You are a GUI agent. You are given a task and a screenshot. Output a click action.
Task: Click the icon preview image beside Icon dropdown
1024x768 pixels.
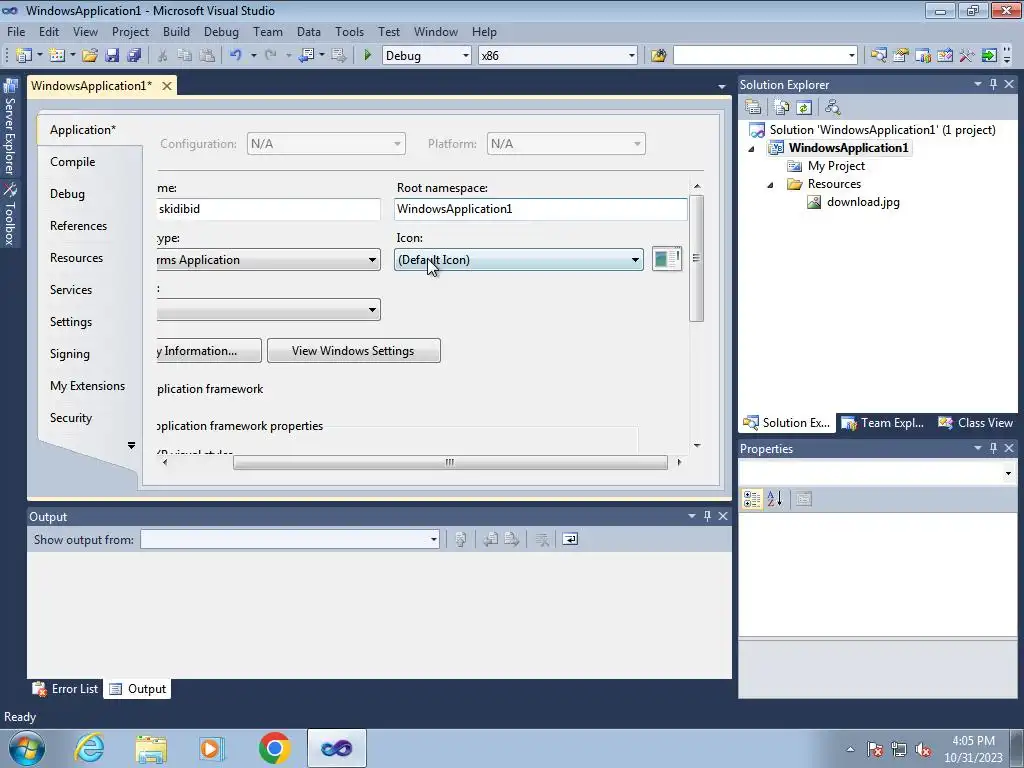click(x=667, y=259)
